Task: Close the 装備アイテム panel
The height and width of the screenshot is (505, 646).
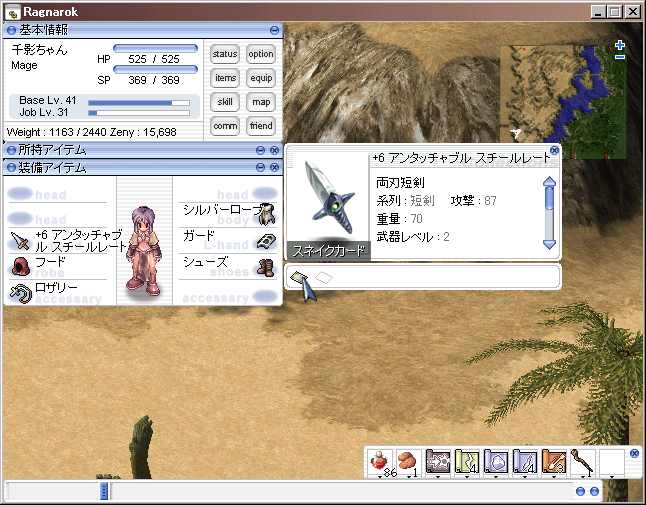Action: (x=275, y=167)
